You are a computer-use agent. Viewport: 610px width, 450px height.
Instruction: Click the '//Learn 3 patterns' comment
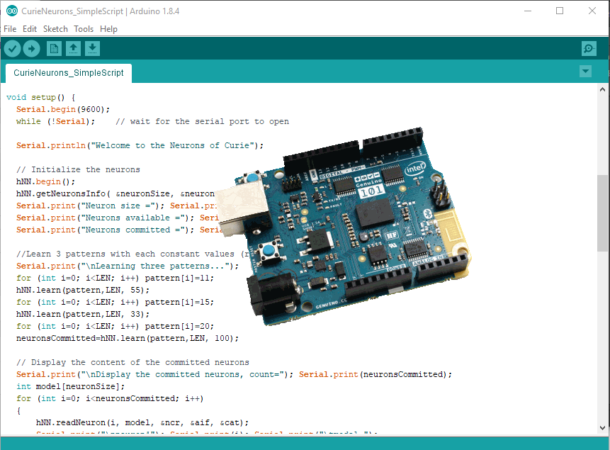pos(133,254)
